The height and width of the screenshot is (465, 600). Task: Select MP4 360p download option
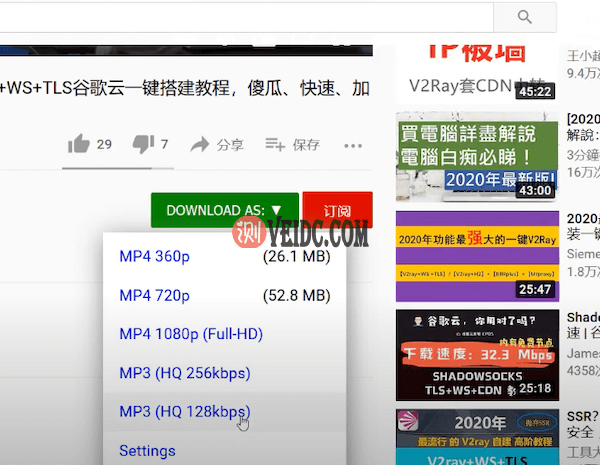pyautogui.click(x=154, y=257)
